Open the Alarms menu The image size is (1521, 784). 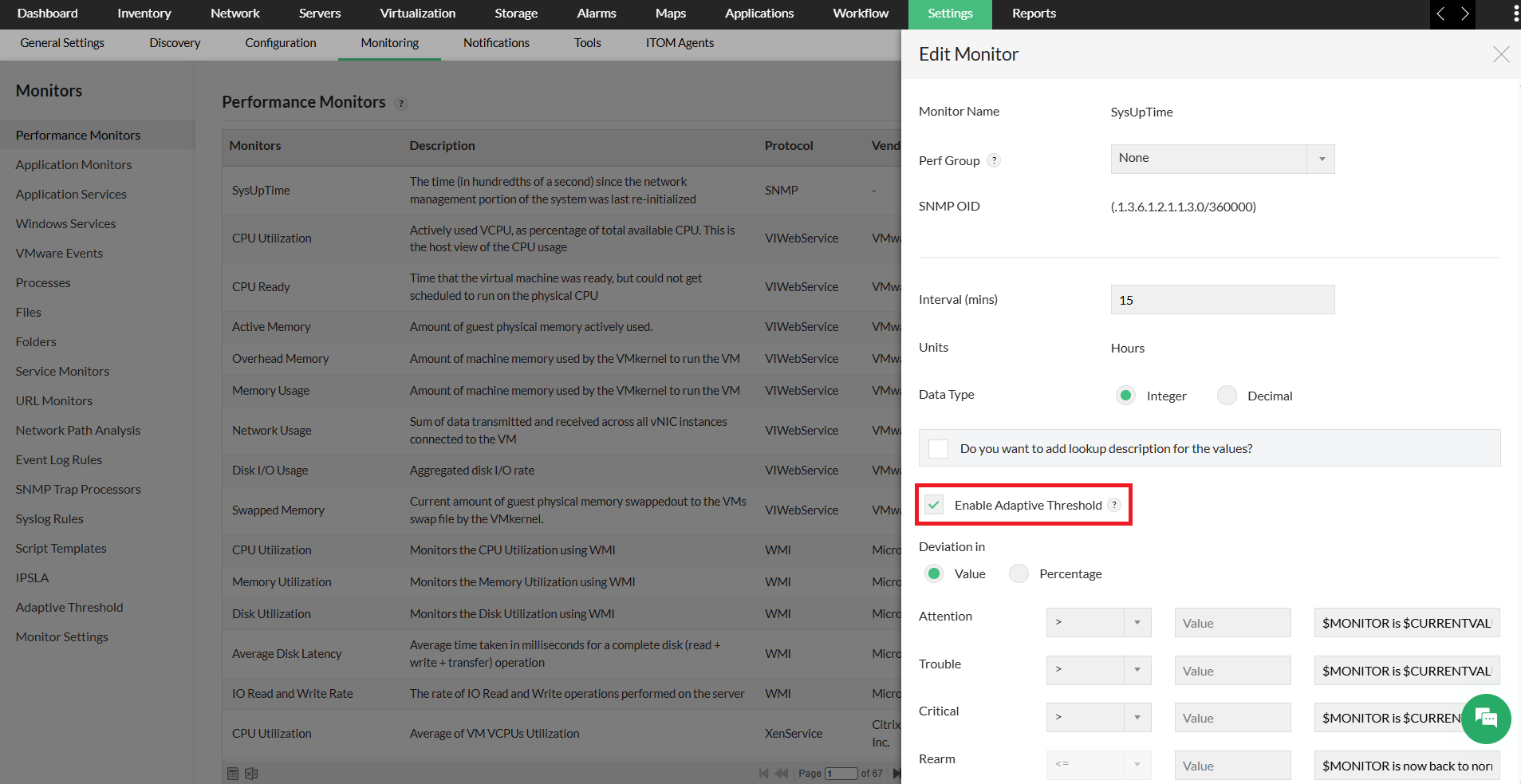pyautogui.click(x=597, y=14)
